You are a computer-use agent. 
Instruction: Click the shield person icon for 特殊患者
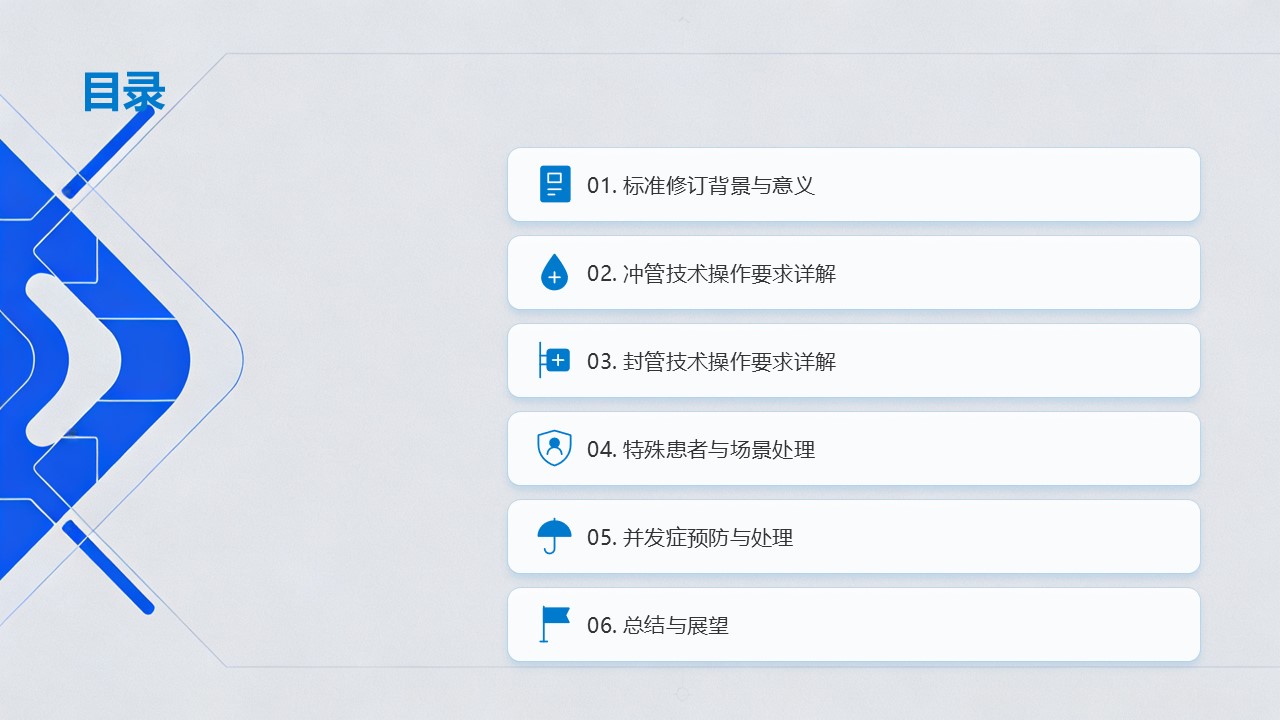(554, 448)
